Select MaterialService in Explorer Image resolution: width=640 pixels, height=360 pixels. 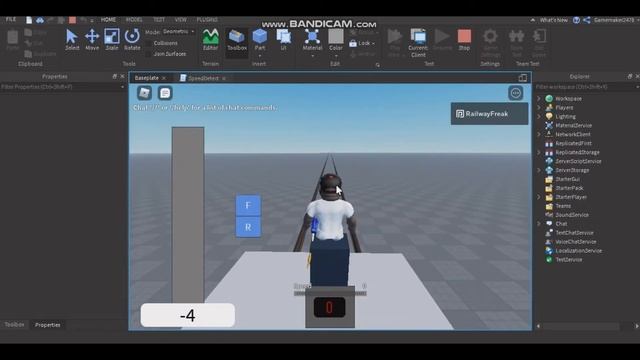tap(573, 126)
